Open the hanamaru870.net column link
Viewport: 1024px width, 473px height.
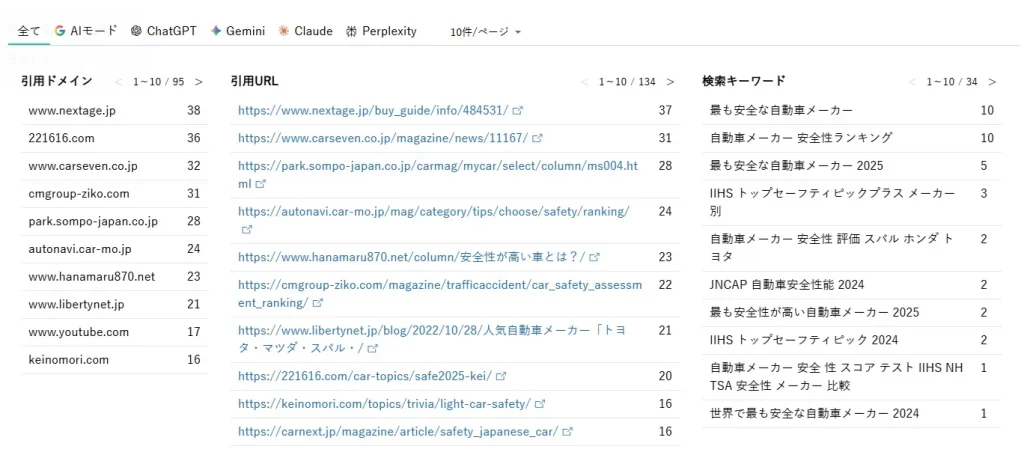411,257
